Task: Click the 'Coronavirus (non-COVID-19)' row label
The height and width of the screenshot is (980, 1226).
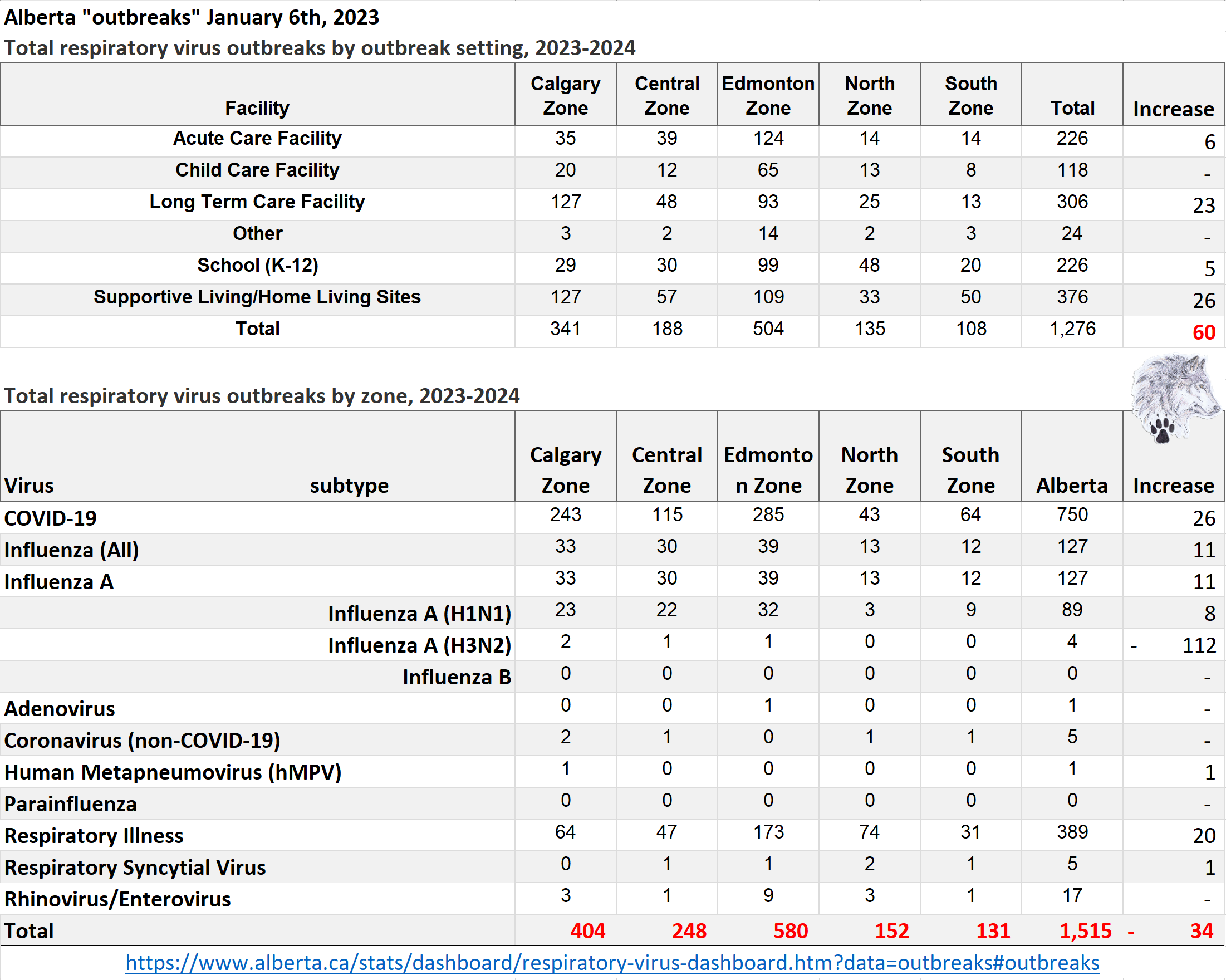Action: [142, 741]
